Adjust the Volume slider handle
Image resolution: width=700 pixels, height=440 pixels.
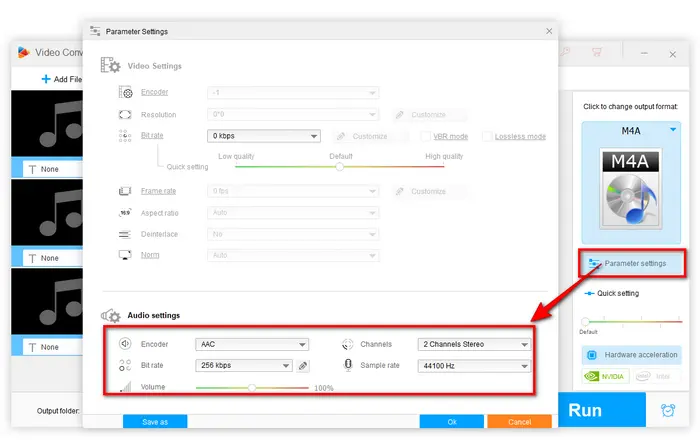252,388
